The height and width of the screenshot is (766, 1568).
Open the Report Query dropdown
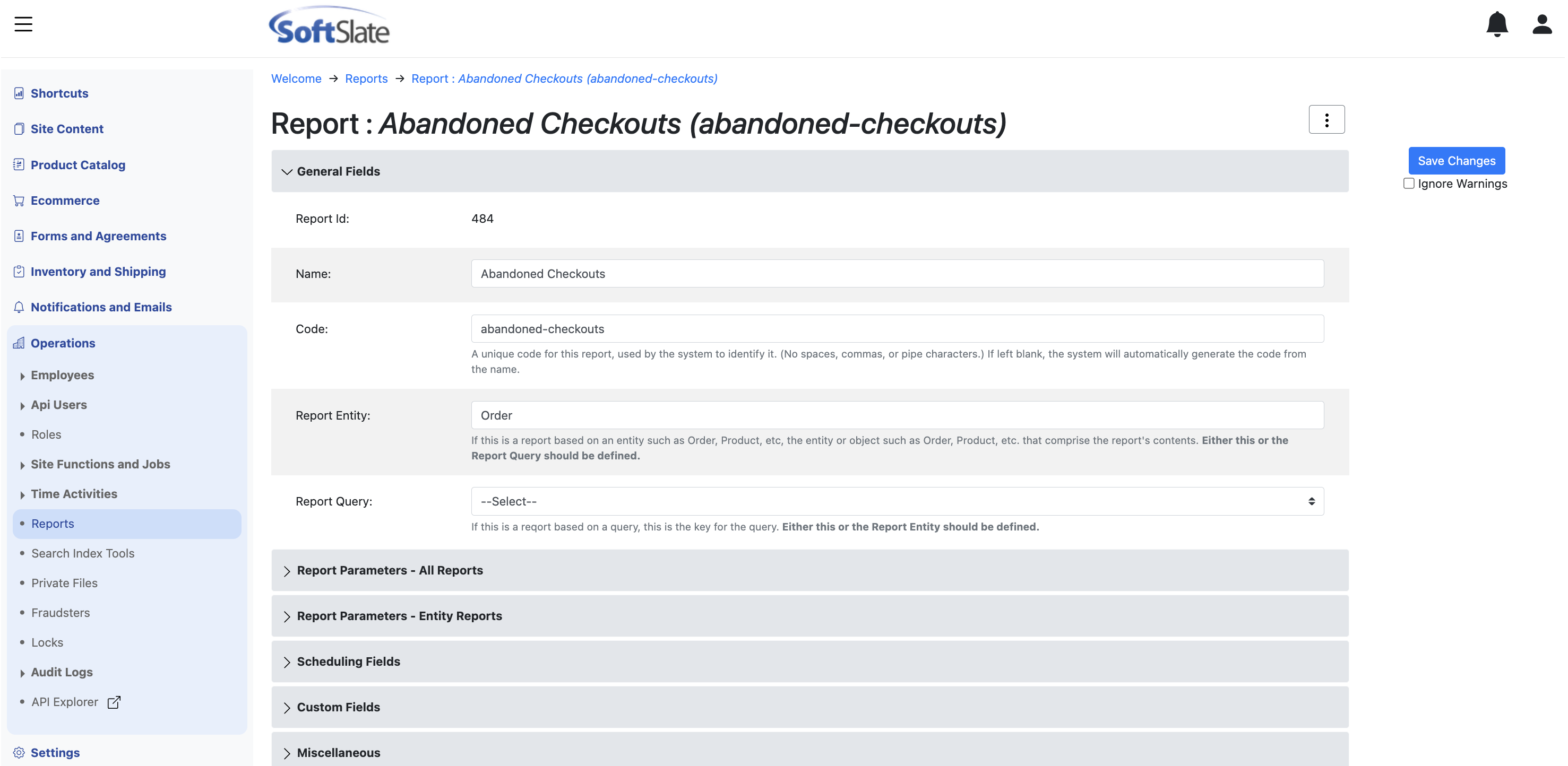[897, 501]
